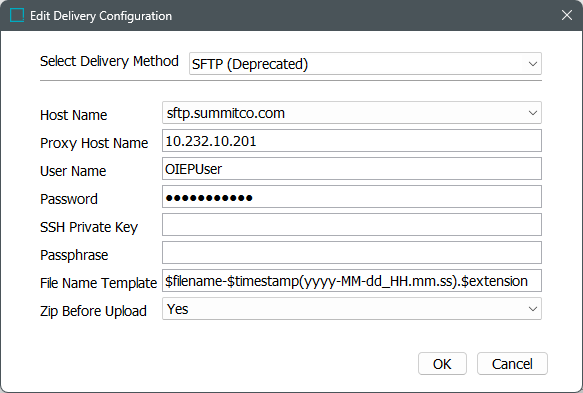Focus the Proxy Host Name input field
The width and height of the screenshot is (583, 393).
tap(352, 141)
